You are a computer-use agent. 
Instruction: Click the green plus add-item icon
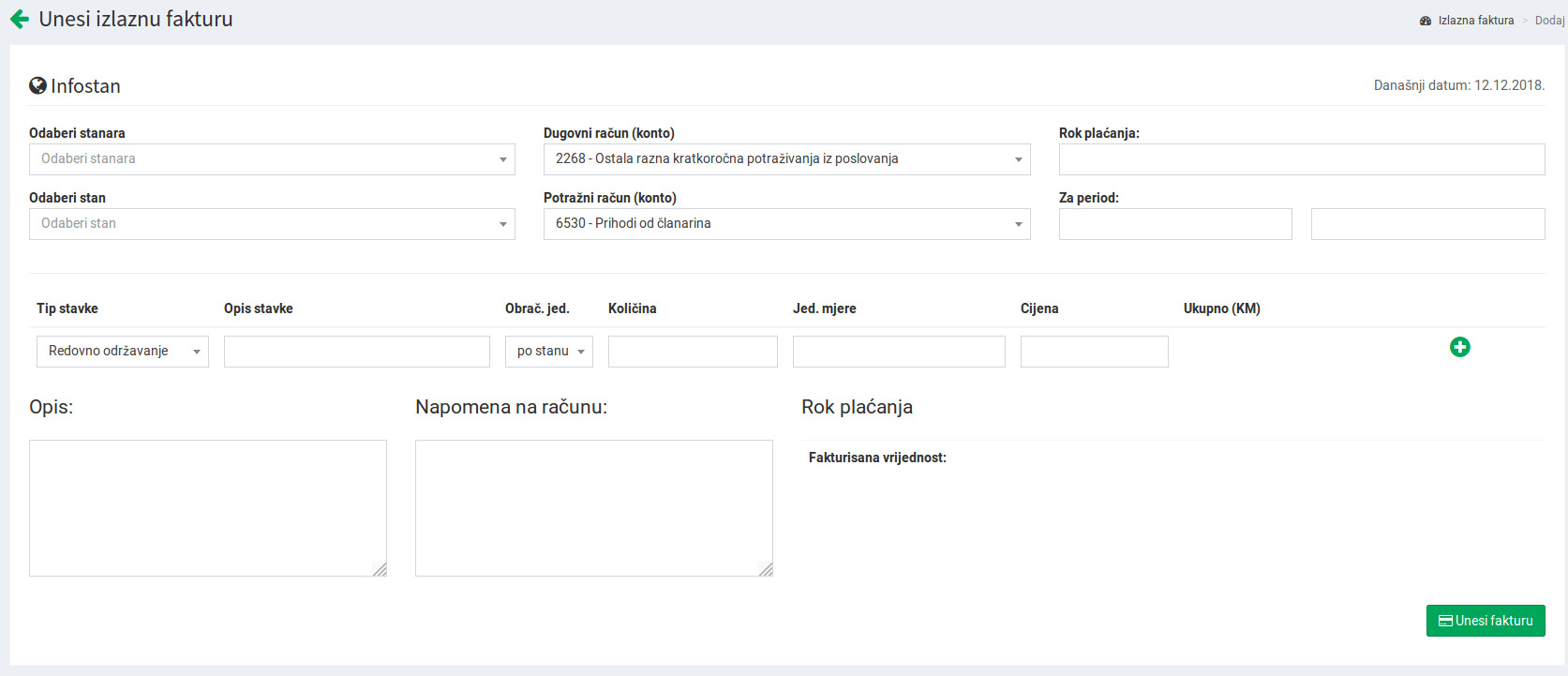coord(1459,347)
